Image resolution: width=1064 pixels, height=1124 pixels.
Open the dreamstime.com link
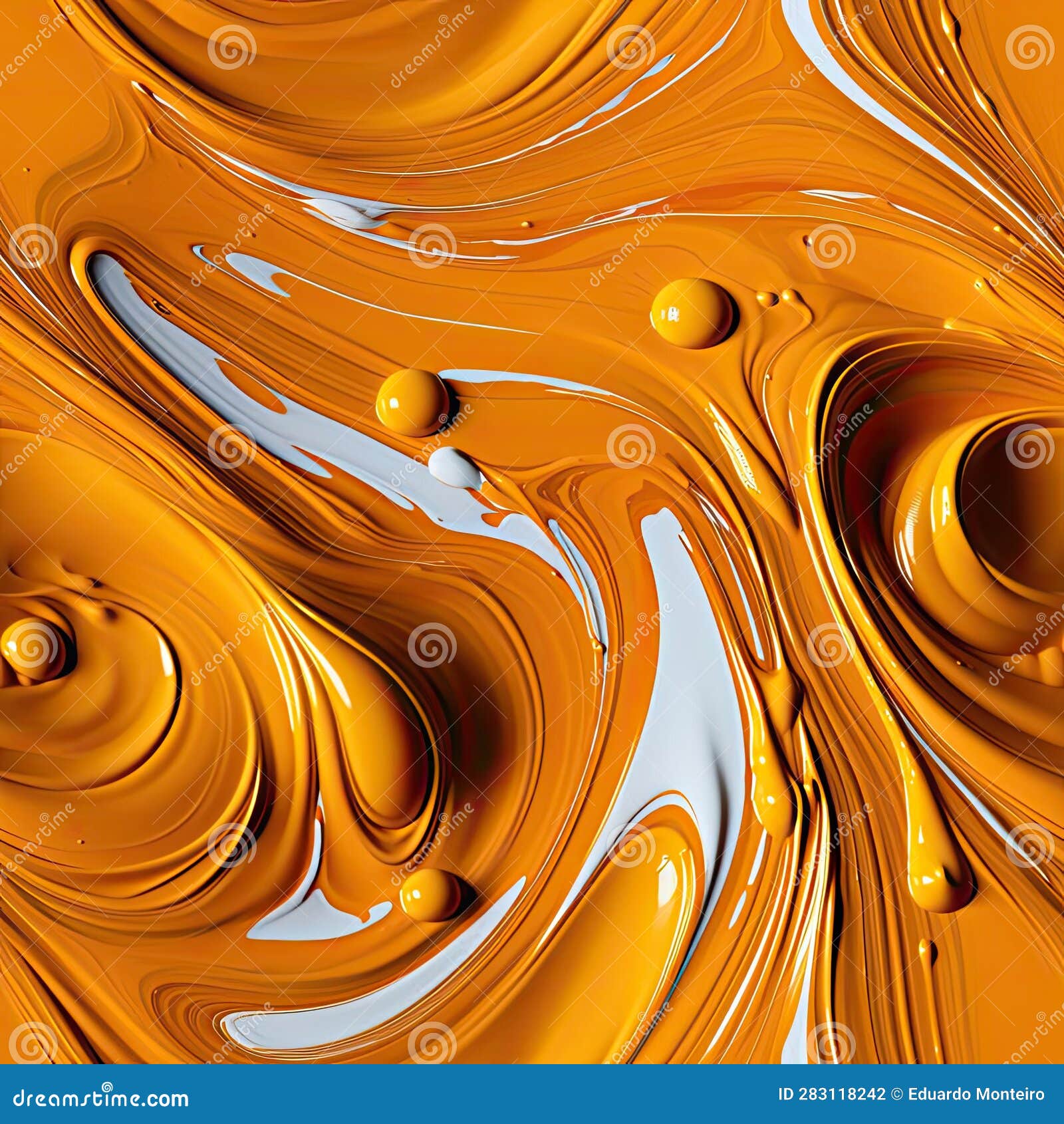point(100,1097)
